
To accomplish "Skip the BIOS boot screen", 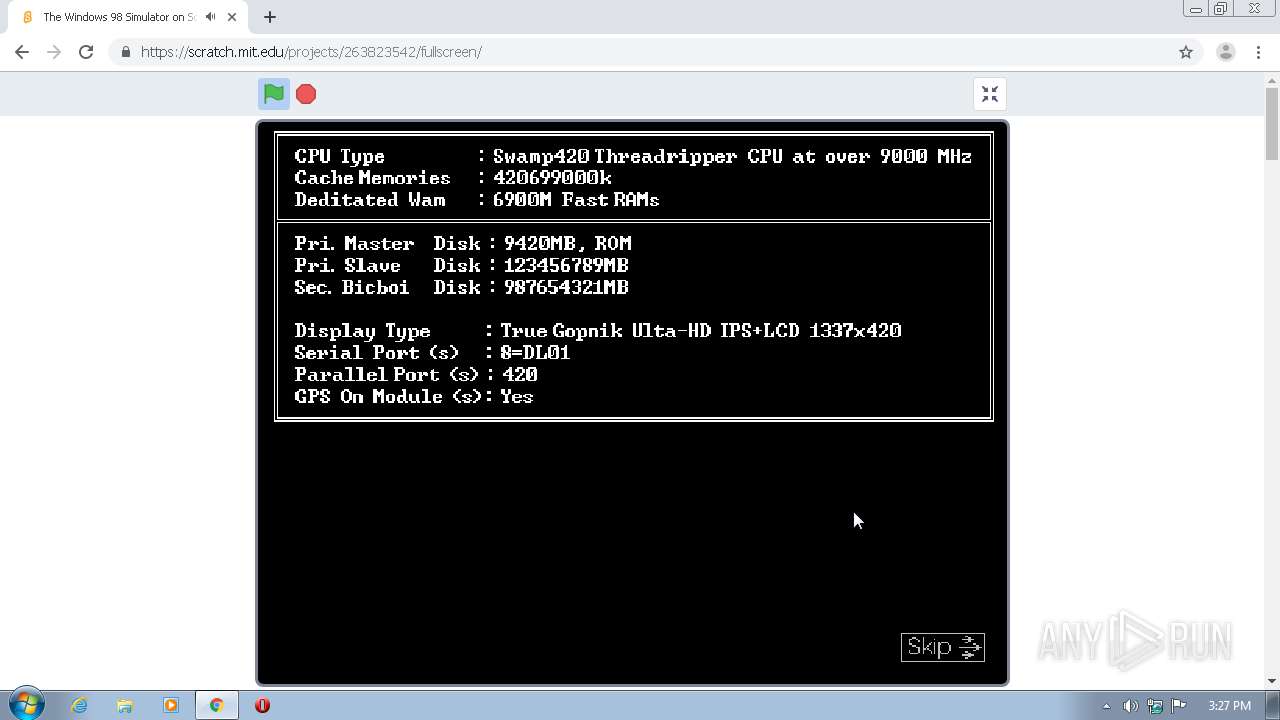I will [x=943, y=647].
